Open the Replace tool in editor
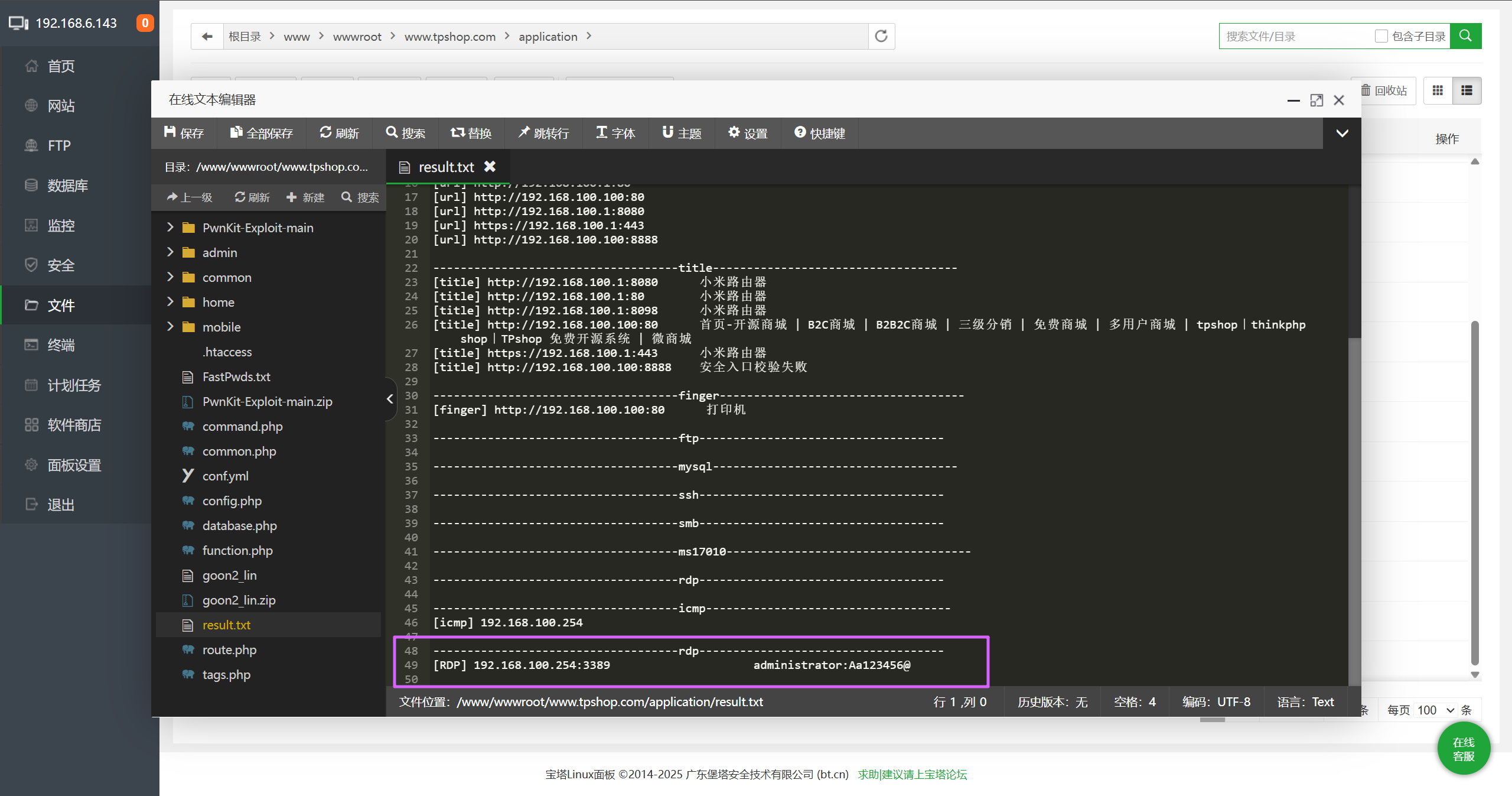The height and width of the screenshot is (796, 1512). (471, 133)
